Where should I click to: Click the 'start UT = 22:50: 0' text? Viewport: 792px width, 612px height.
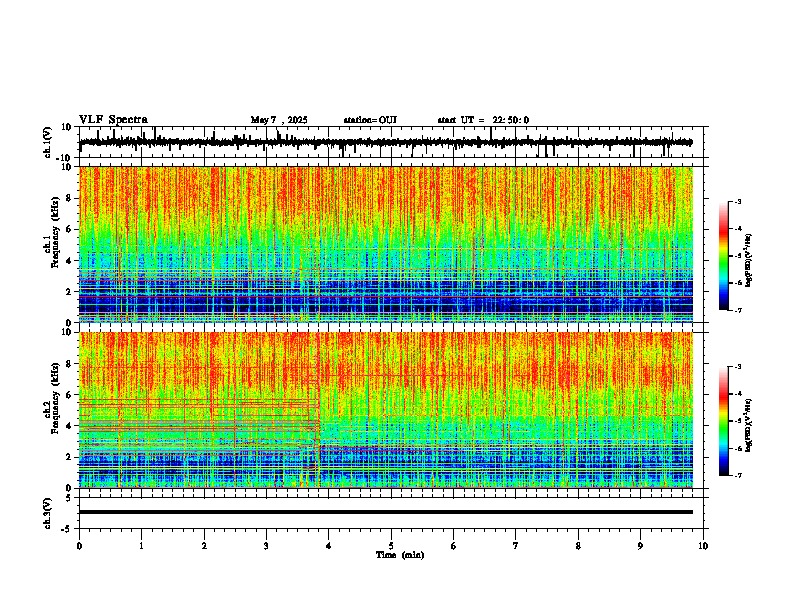[483, 120]
